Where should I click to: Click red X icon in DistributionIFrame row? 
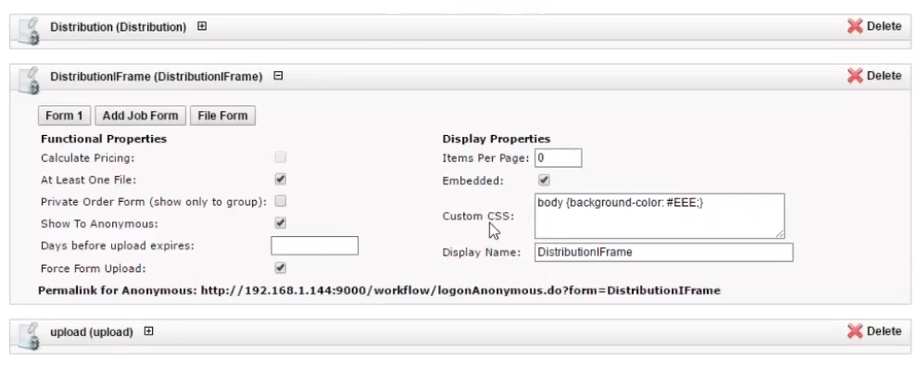click(855, 75)
